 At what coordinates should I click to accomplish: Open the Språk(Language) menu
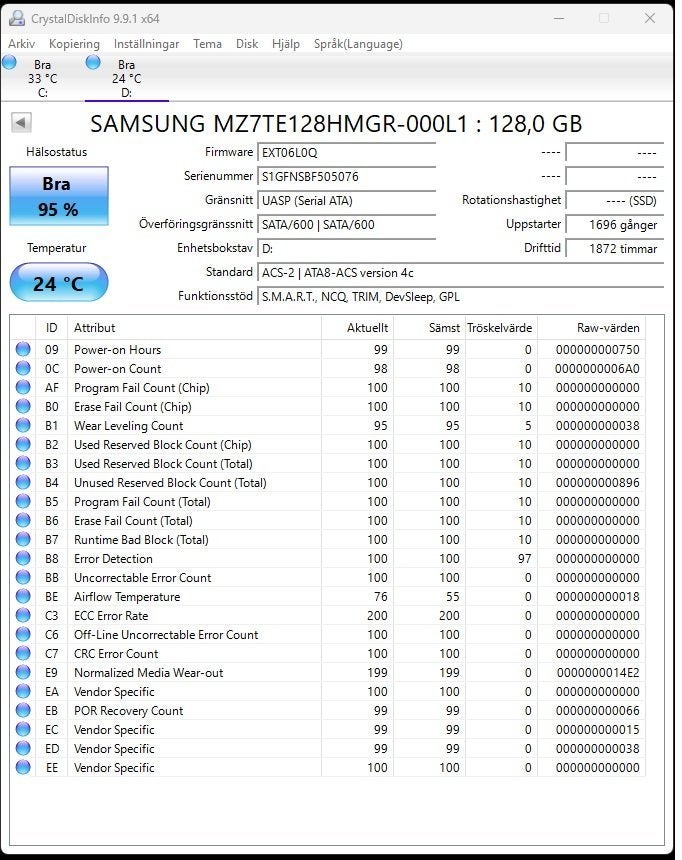point(358,44)
